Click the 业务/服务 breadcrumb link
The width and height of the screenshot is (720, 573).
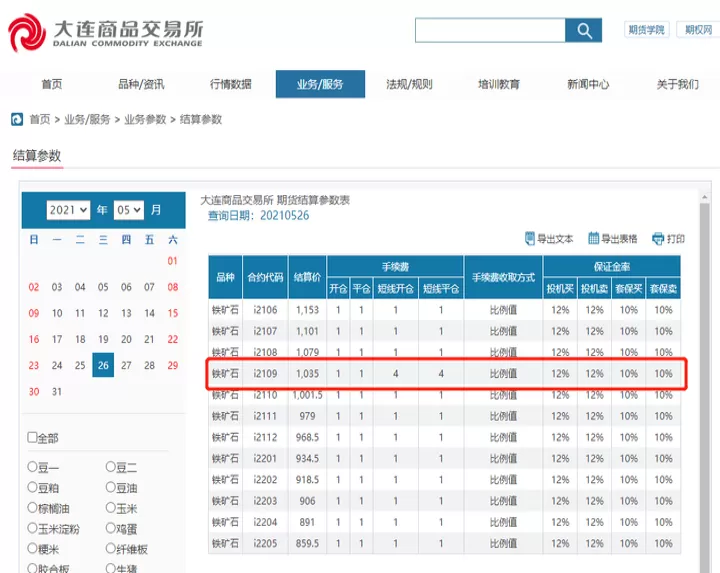point(87,119)
